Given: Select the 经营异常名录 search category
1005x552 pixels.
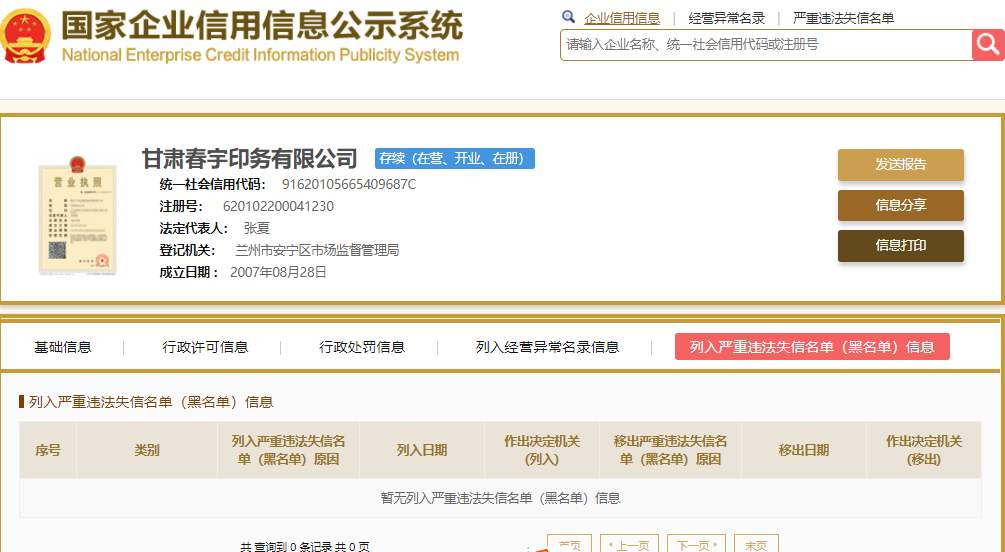Looking at the screenshot, I should [x=726, y=18].
